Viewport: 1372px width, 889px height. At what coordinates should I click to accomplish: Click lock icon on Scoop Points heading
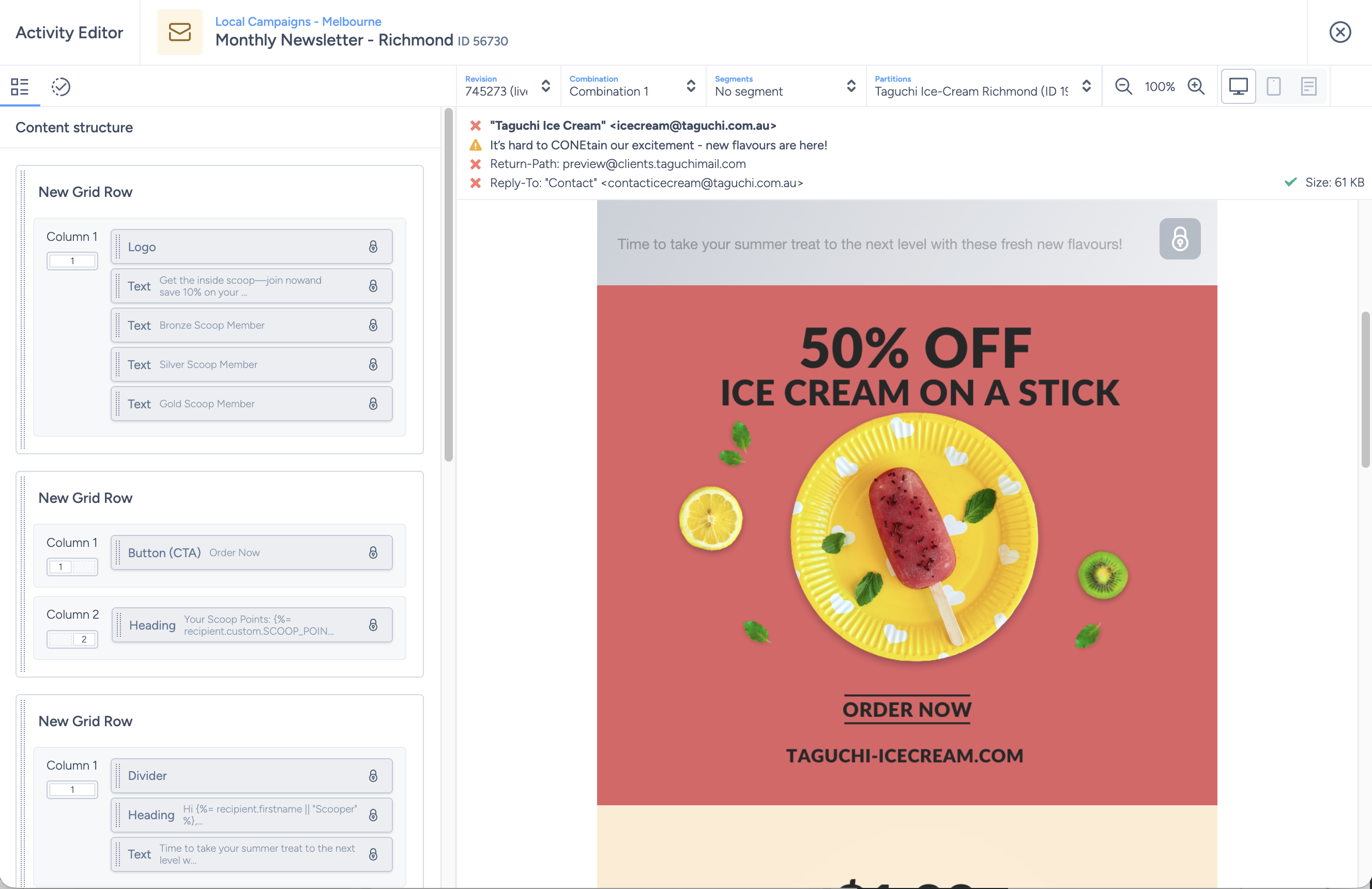(374, 625)
